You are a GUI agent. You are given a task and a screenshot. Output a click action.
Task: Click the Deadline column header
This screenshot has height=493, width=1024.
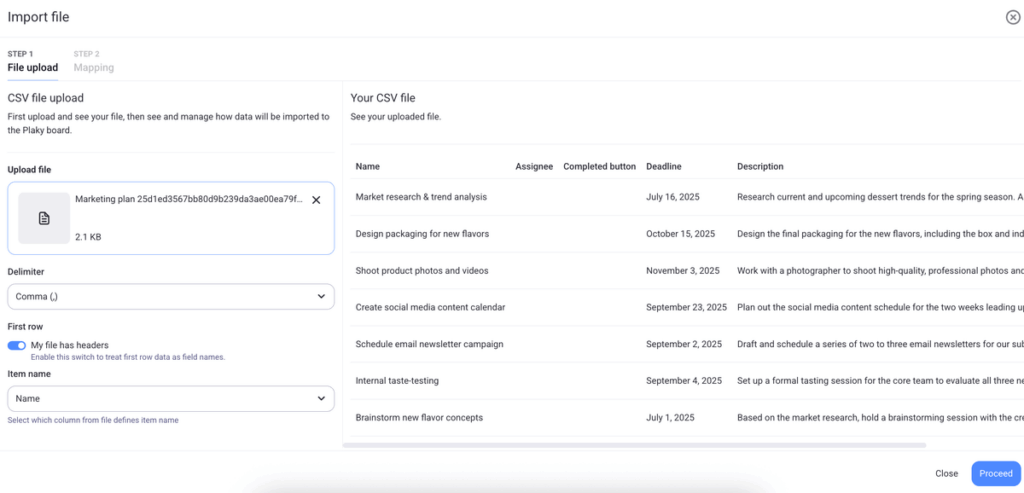coord(664,167)
